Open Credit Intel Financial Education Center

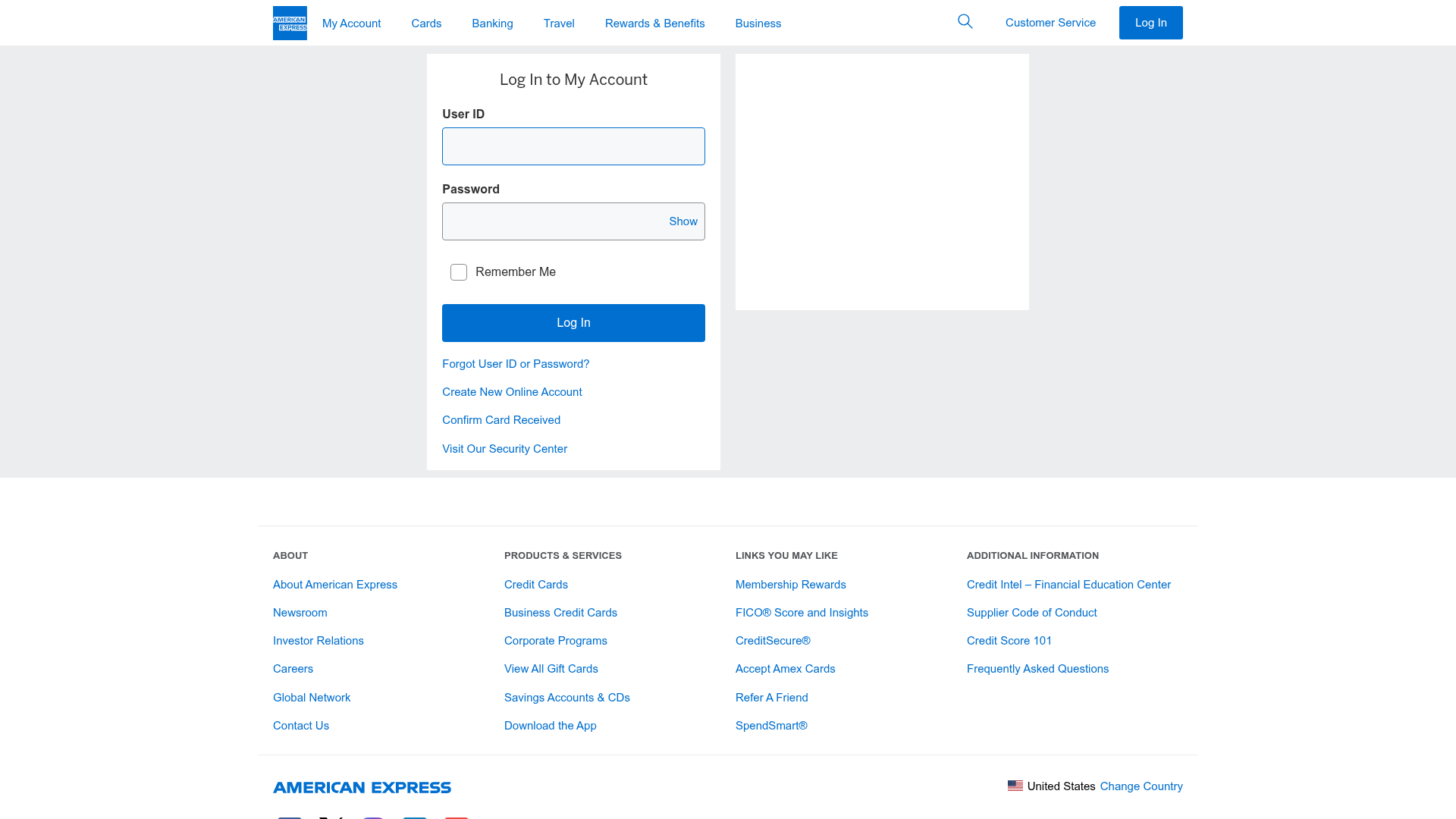coord(1068,585)
